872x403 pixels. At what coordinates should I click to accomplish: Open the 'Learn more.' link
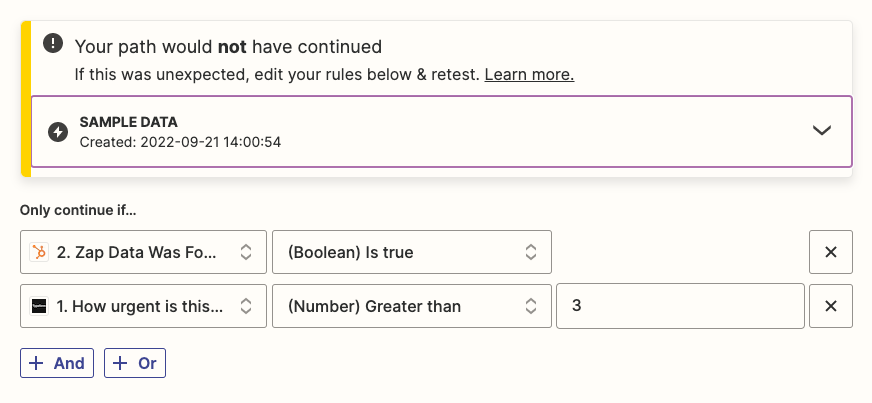coord(529,75)
